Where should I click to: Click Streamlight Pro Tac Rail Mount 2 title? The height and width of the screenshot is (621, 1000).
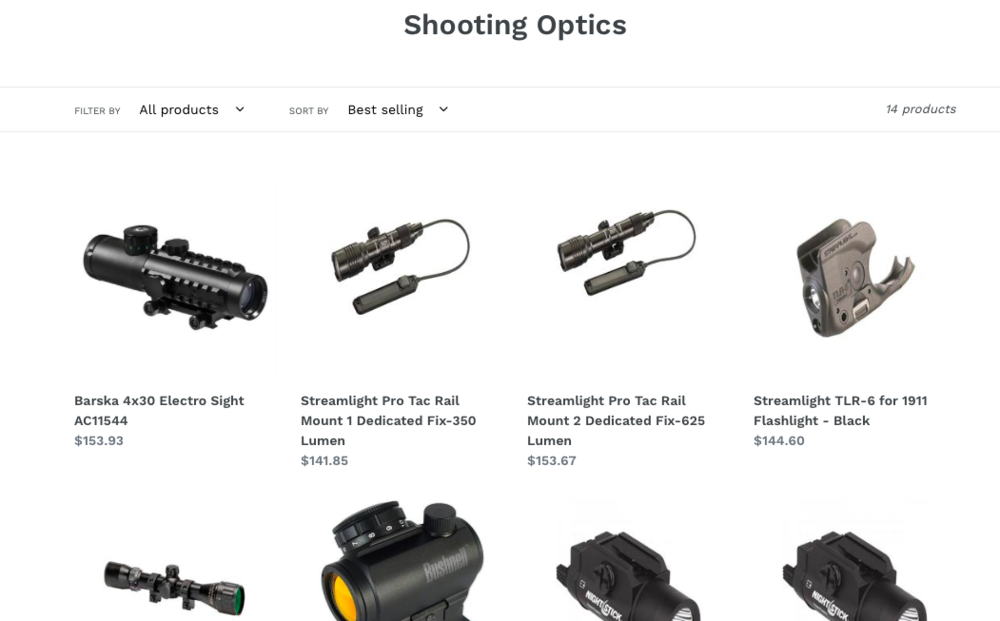pyautogui.click(x=616, y=420)
